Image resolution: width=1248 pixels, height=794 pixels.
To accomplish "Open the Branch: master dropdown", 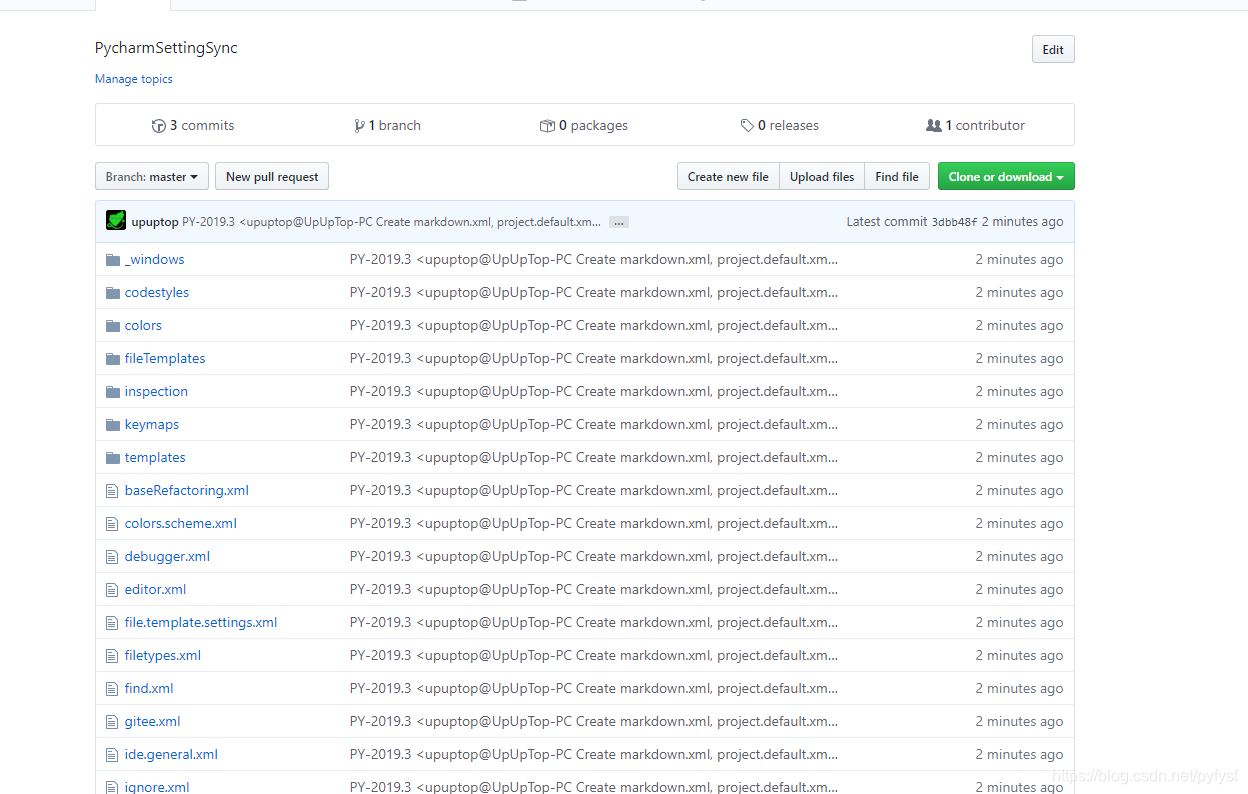I will 152,177.
